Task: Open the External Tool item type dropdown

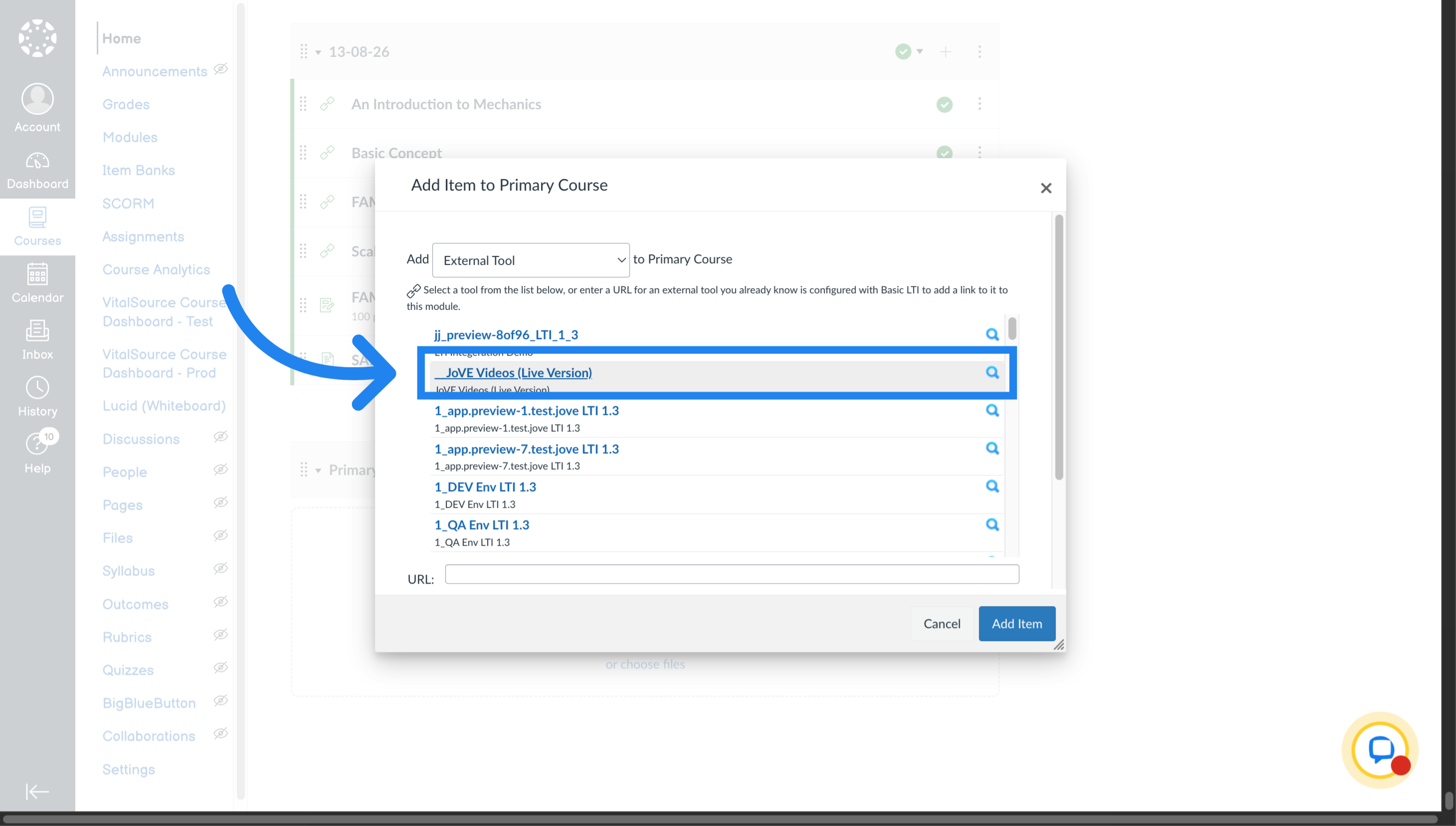Action: point(531,260)
